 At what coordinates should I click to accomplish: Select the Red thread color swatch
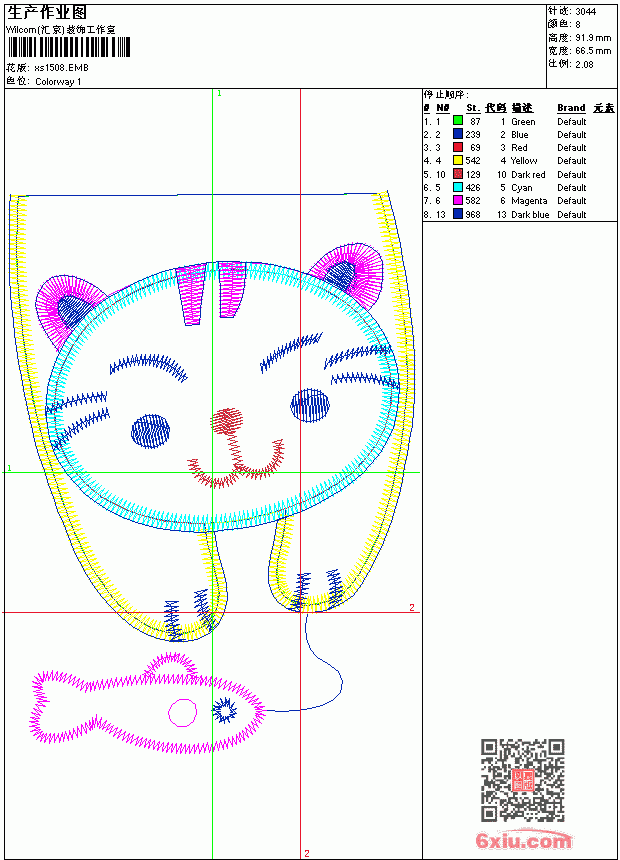[x=458, y=147]
